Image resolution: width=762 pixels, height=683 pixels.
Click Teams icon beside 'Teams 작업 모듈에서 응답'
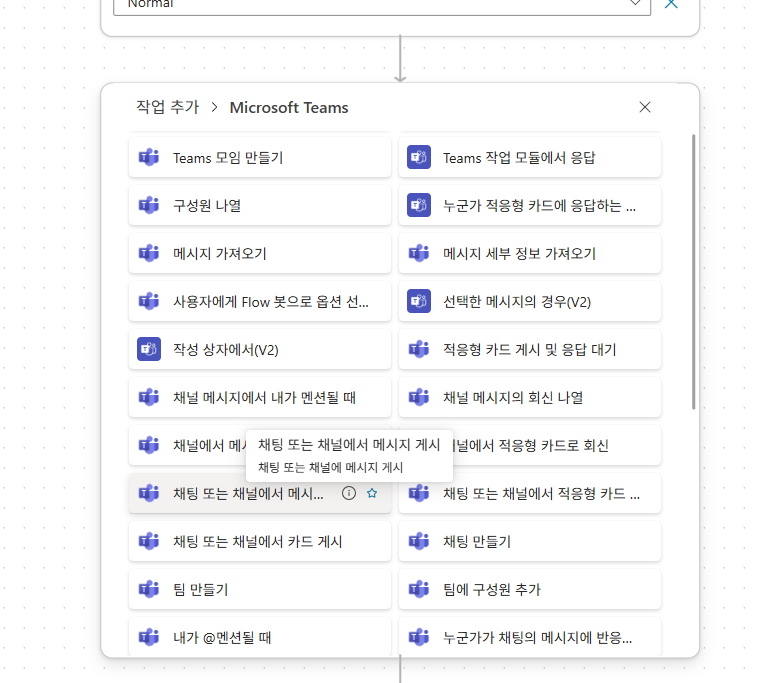click(419, 158)
